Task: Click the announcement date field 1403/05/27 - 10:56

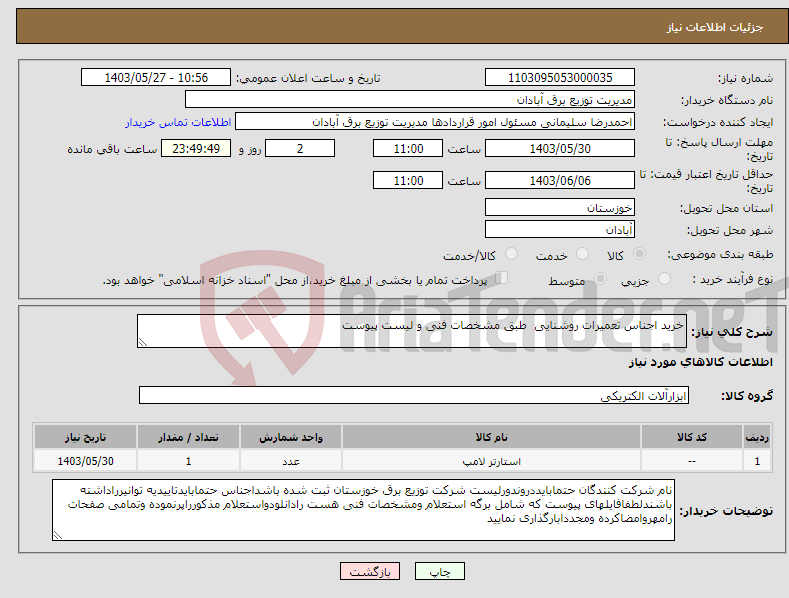Action: click(x=156, y=78)
